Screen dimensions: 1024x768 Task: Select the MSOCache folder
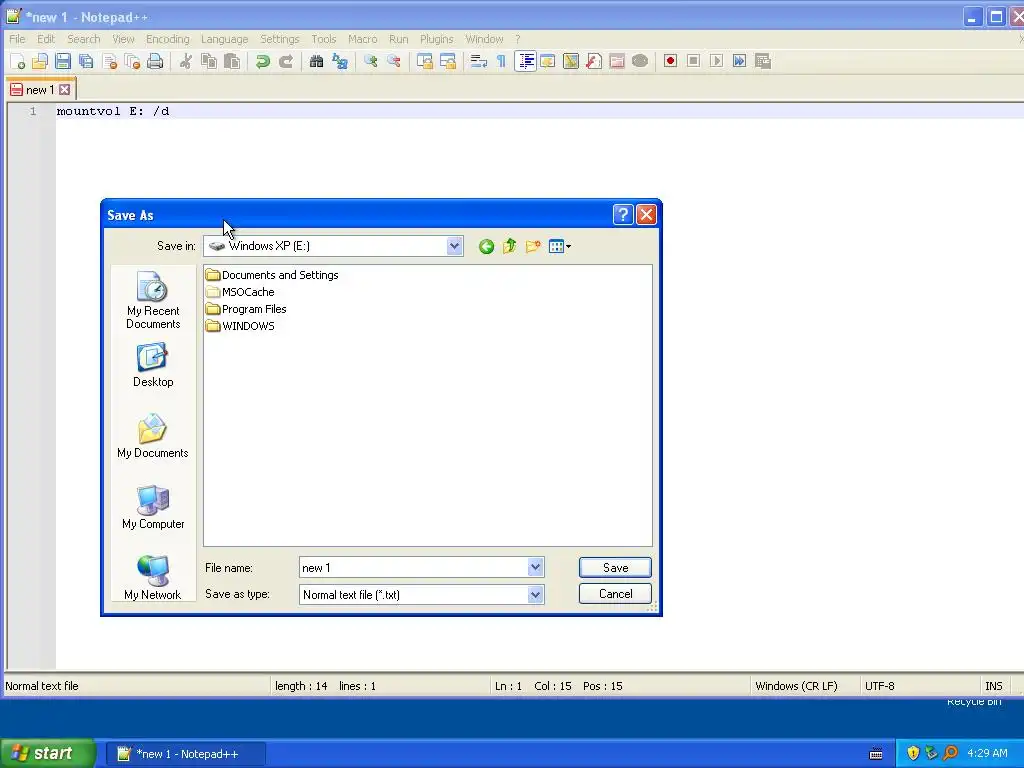[240, 292]
